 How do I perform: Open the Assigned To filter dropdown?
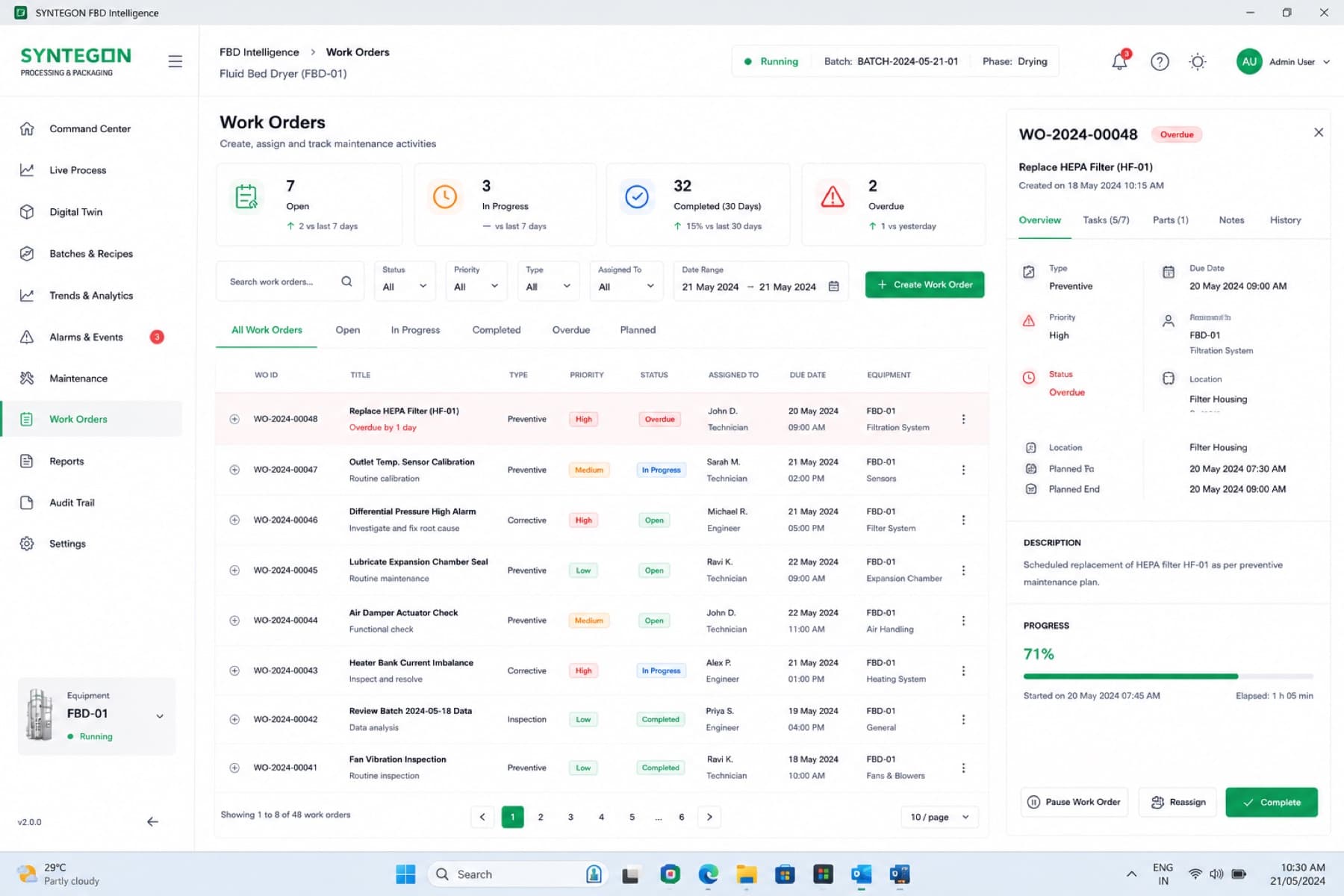pyautogui.click(x=626, y=281)
